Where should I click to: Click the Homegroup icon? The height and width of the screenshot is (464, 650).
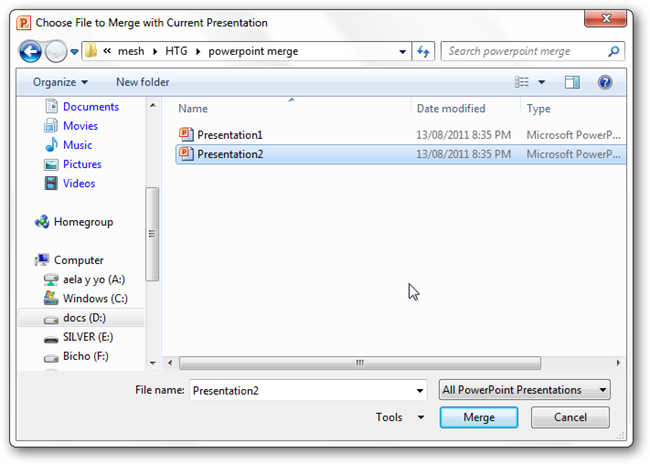point(42,222)
